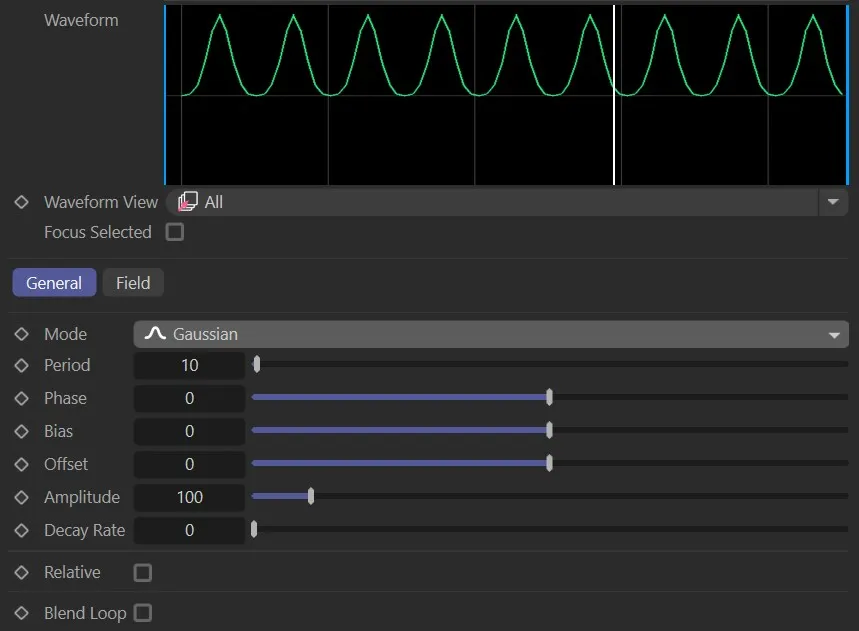The height and width of the screenshot is (631, 859).
Task: Click the keyframe diamond beside Amplitude
Action: point(21,497)
